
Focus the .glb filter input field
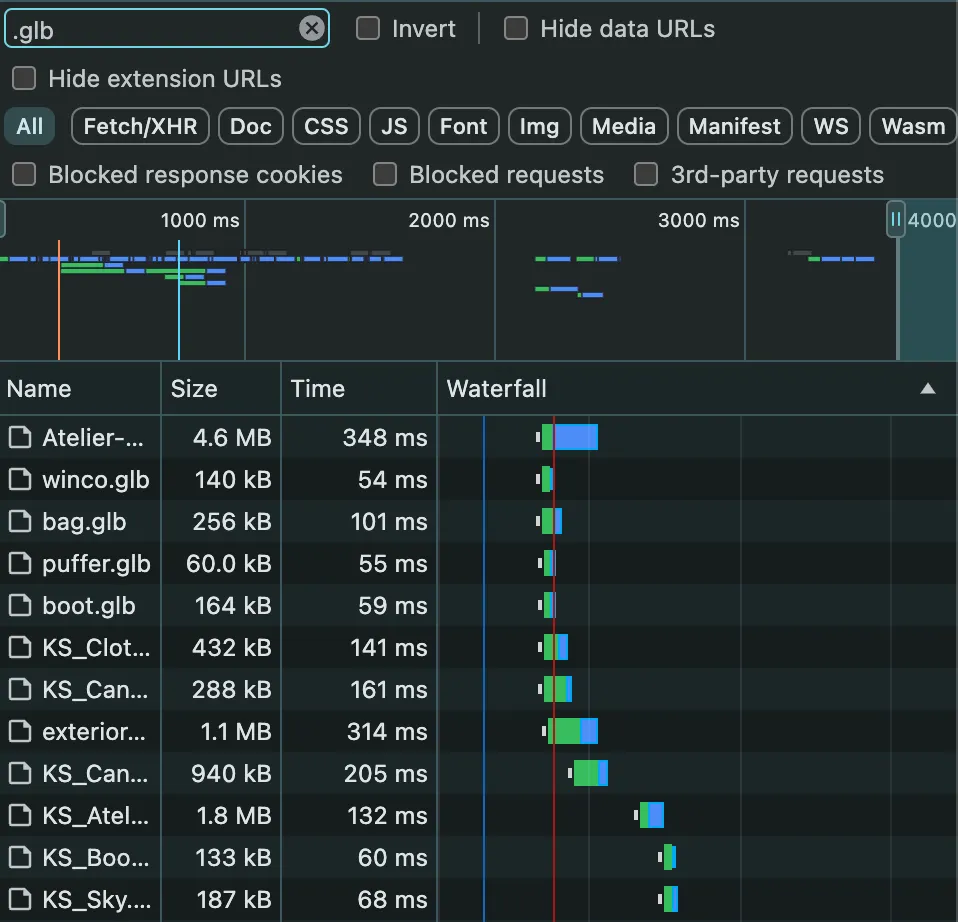click(x=153, y=29)
